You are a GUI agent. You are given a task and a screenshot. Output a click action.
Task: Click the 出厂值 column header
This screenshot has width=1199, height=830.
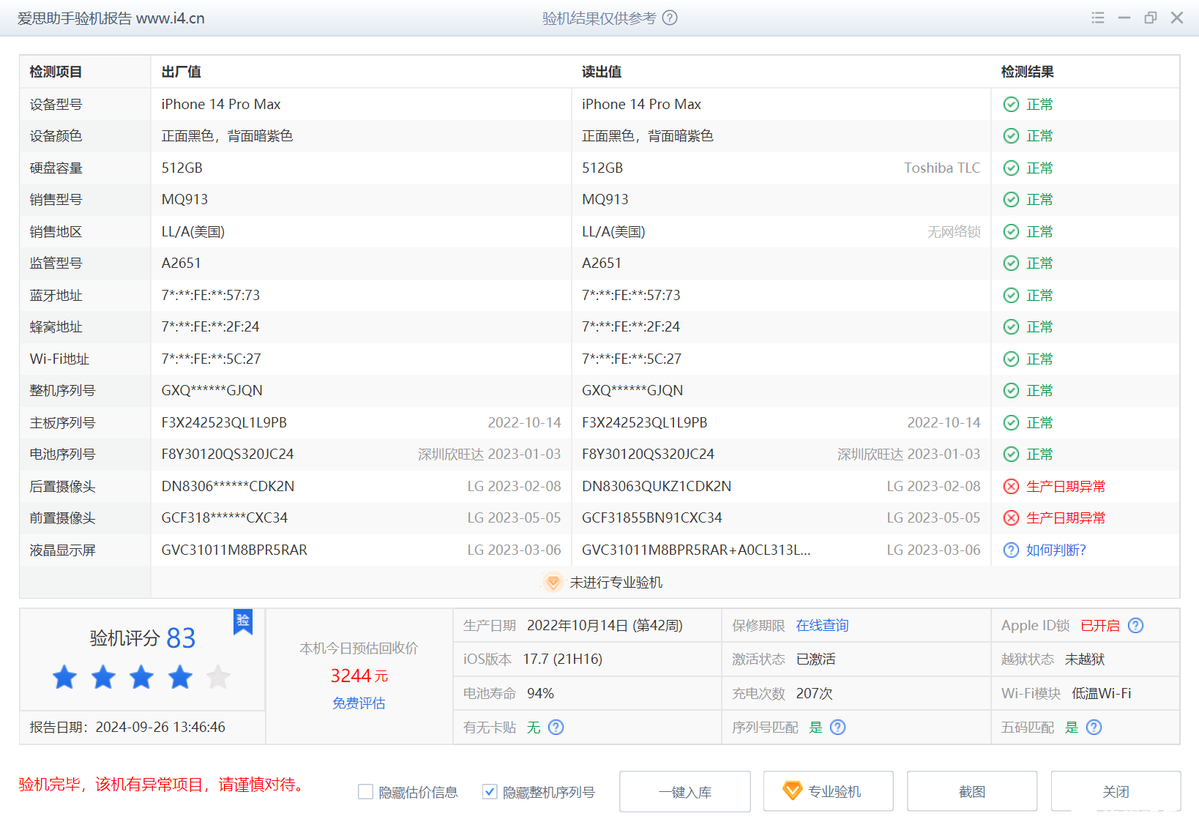[181, 72]
